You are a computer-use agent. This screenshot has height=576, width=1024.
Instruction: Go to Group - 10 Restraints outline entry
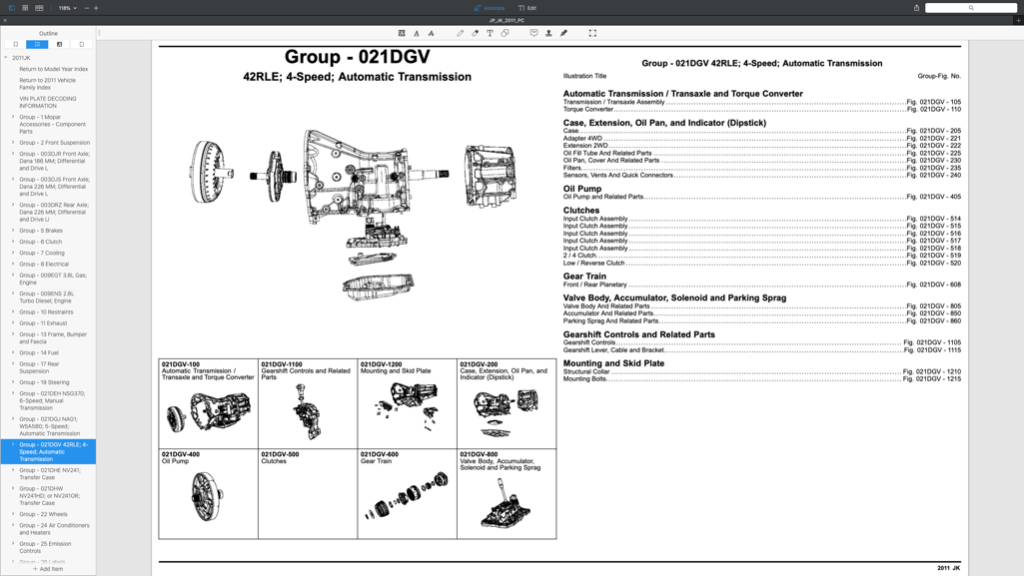(x=46, y=312)
